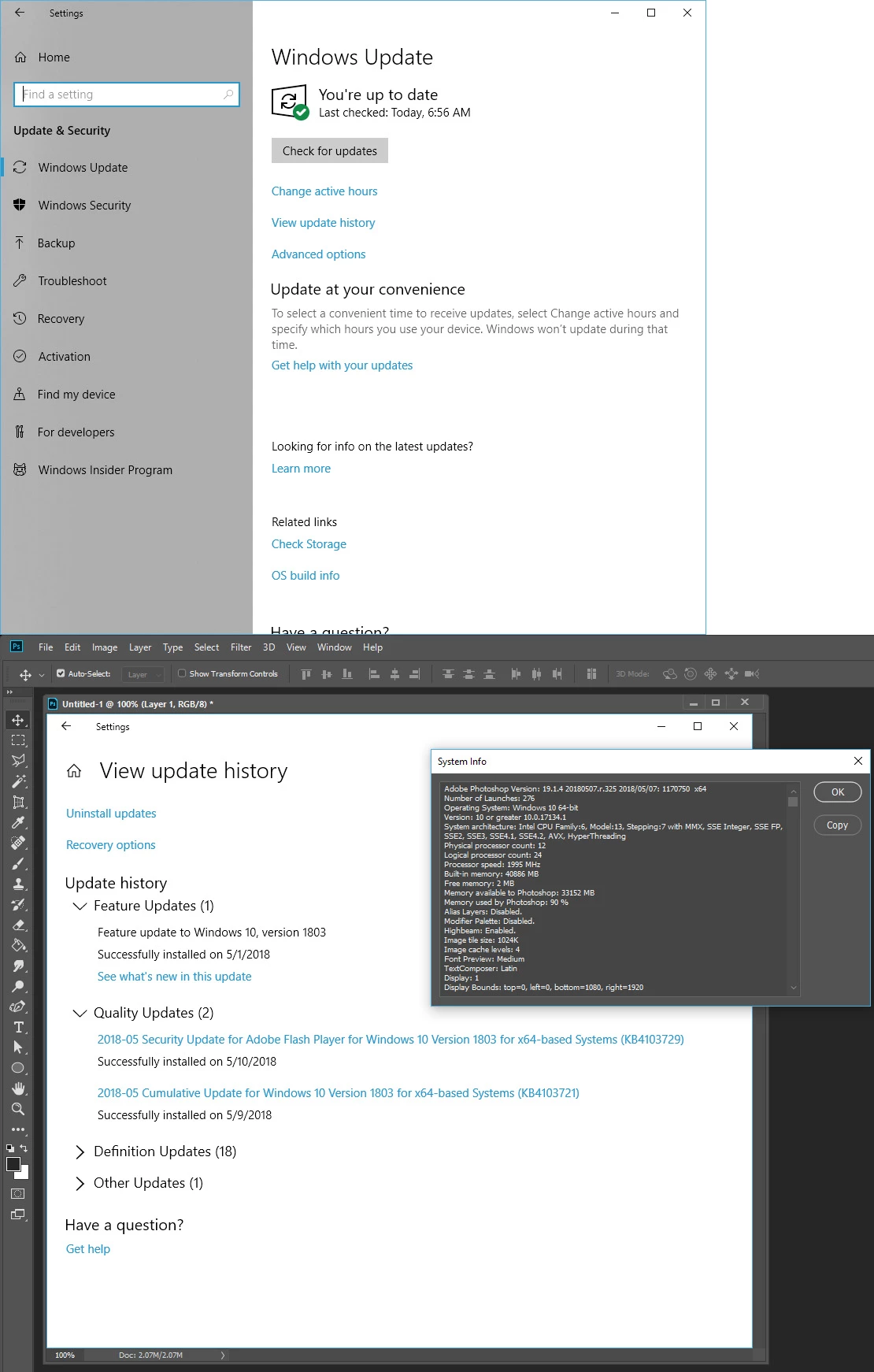
Task: Expand the Photoshop toolbar double-arrow
Action: 9,692
